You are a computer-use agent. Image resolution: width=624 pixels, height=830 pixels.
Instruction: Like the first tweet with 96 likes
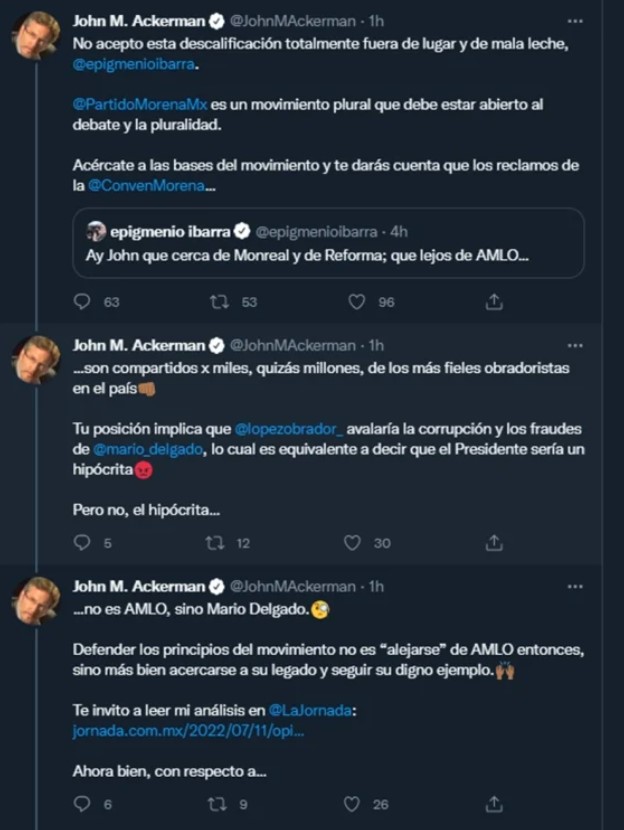(x=356, y=302)
